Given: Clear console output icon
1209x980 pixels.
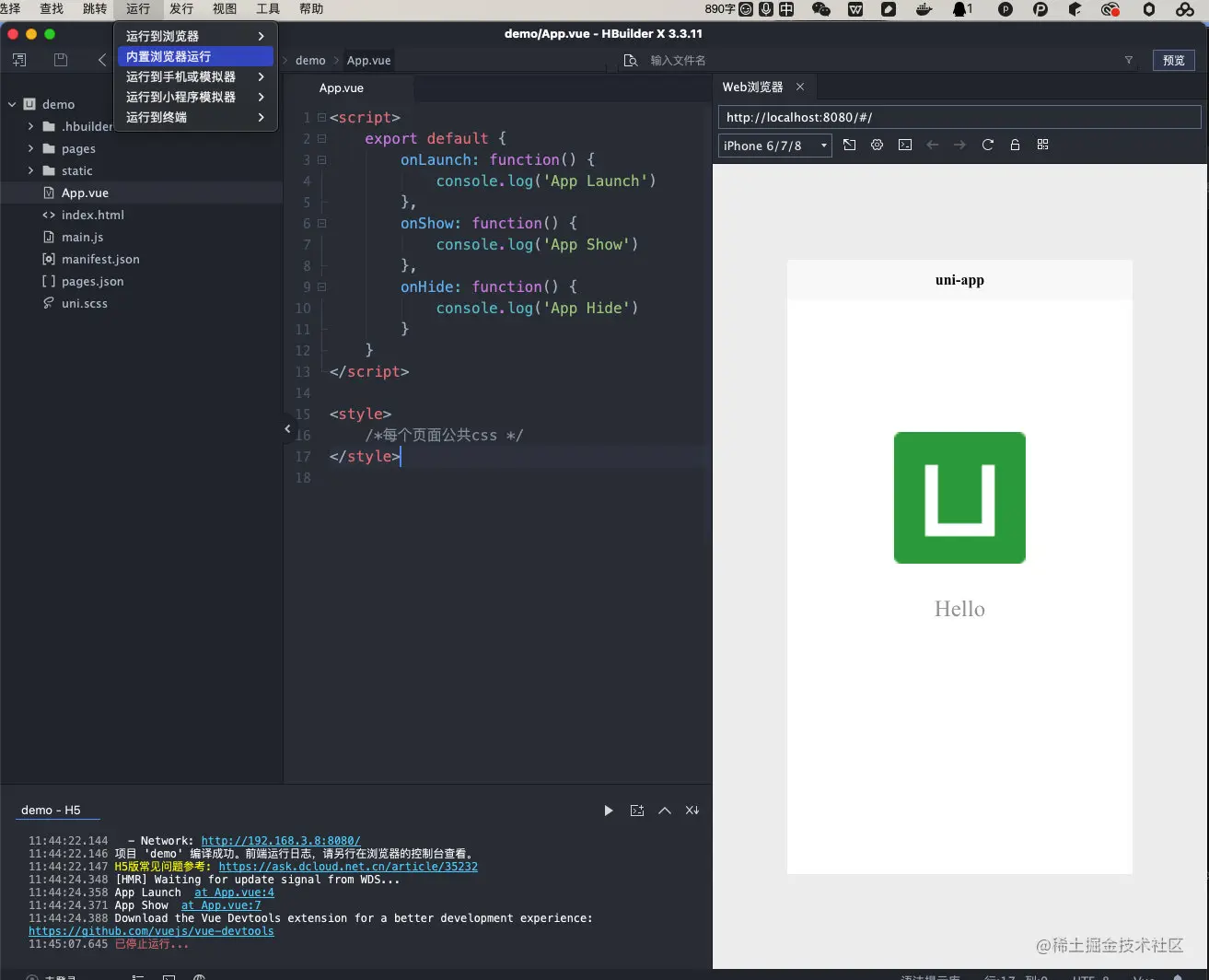Looking at the screenshot, I should point(692,811).
